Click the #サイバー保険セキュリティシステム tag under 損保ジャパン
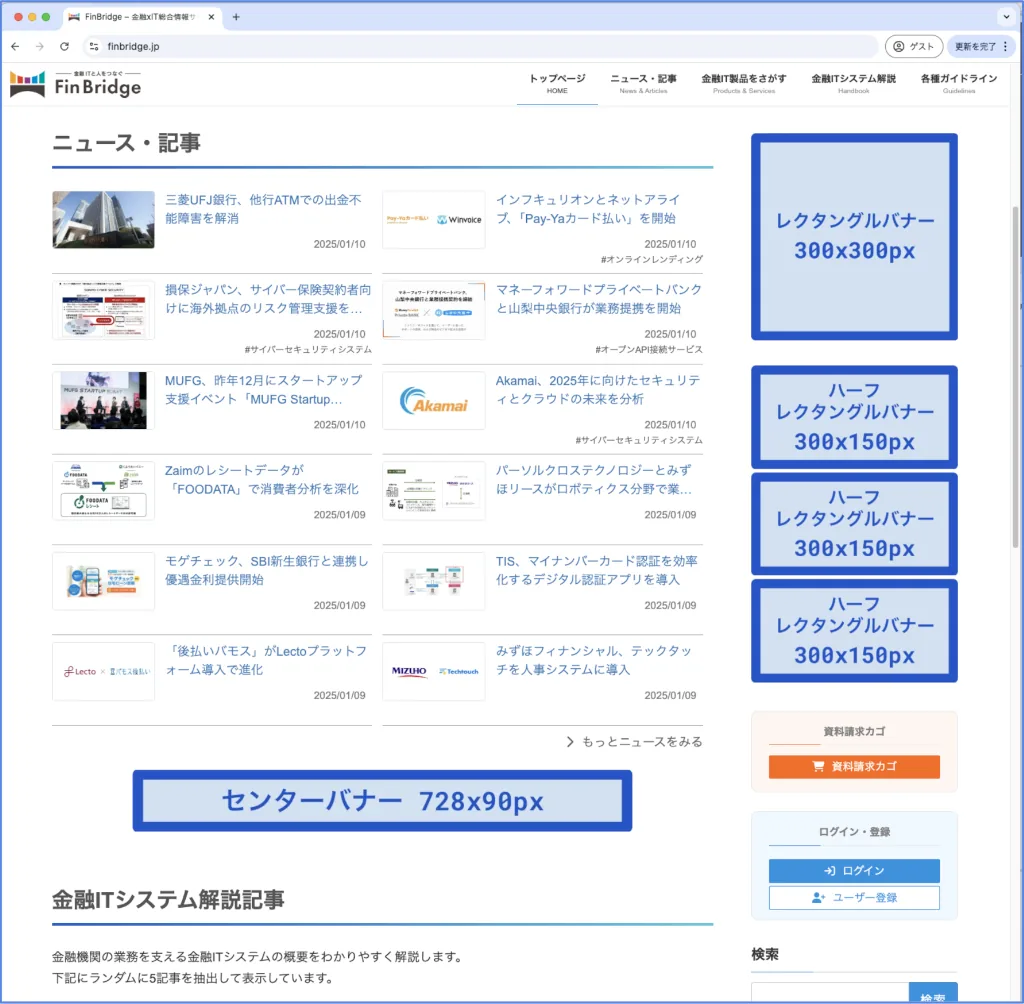Image resolution: width=1024 pixels, height=1004 pixels. [308, 350]
